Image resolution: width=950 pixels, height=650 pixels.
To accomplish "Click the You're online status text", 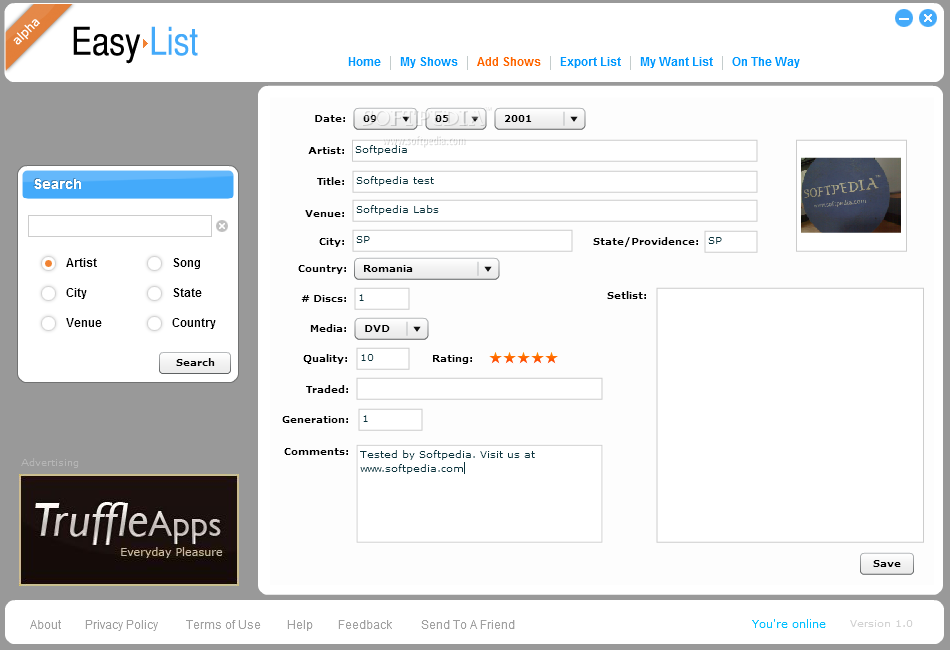I will [x=788, y=624].
